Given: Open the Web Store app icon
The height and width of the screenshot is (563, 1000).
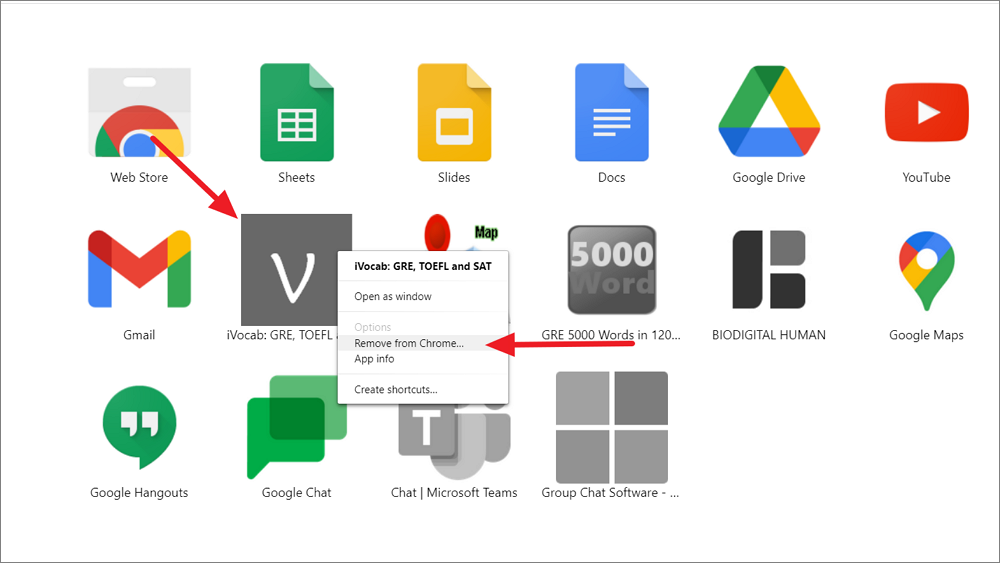Looking at the screenshot, I should 139,112.
